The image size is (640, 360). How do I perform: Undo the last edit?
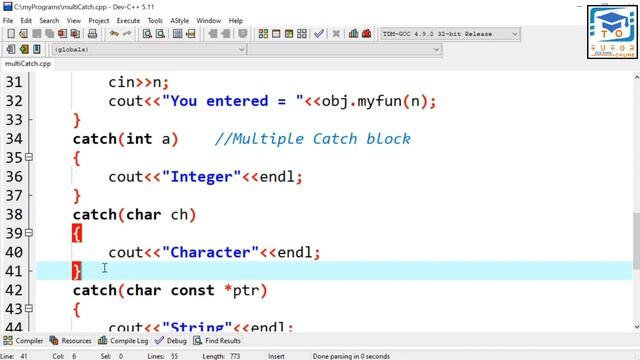pyautogui.click(x=114, y=34)
